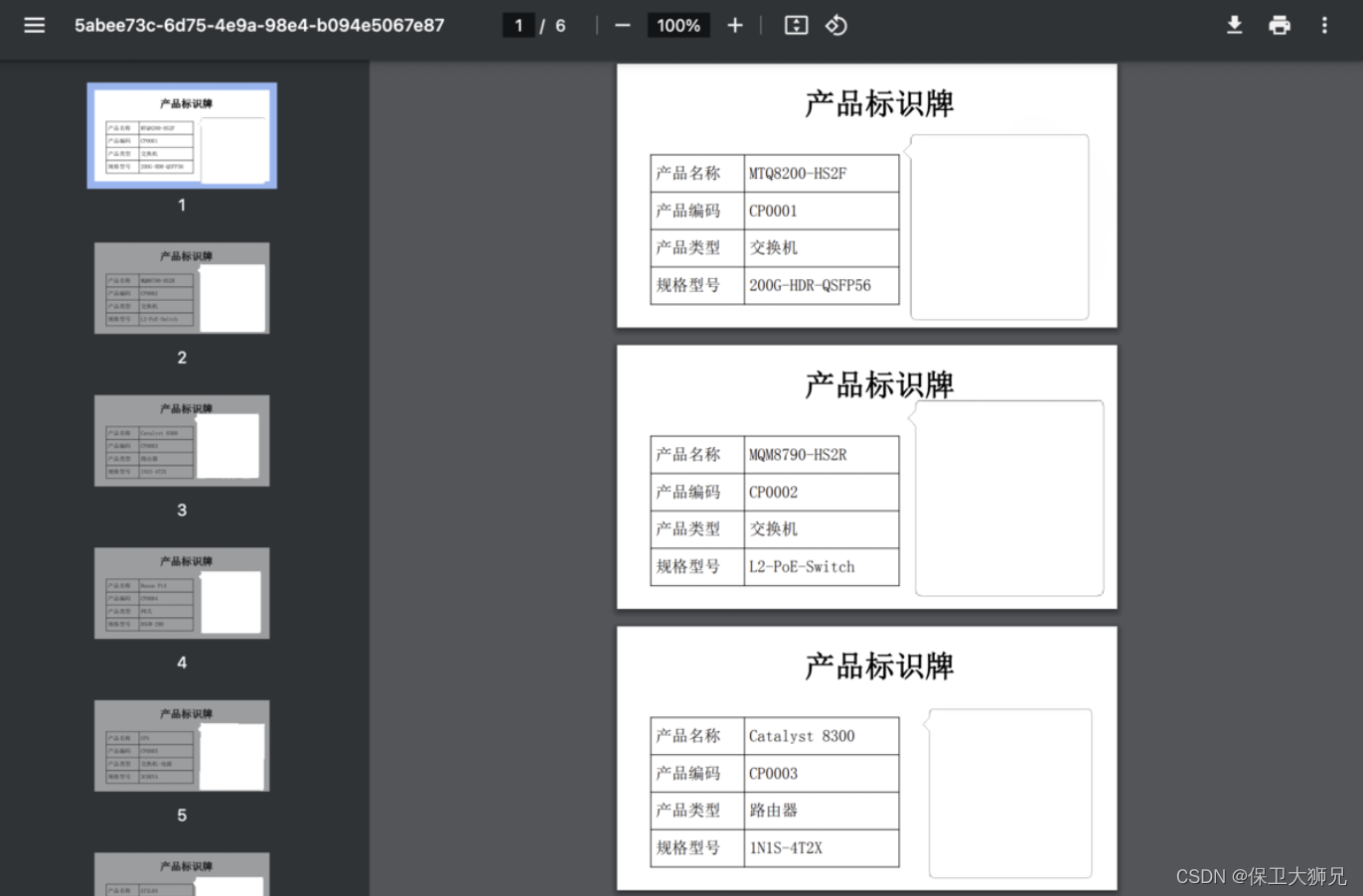Click the L2-PoE-Switch specification cell
Image resolution: width=1363 pixels, height=896 pixels.
tap(822, 566)
